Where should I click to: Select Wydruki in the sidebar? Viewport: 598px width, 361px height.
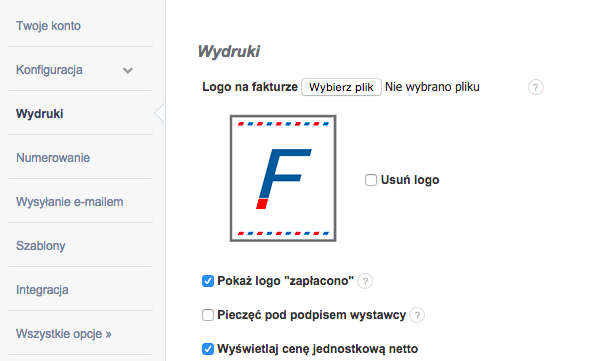(40, 114)
